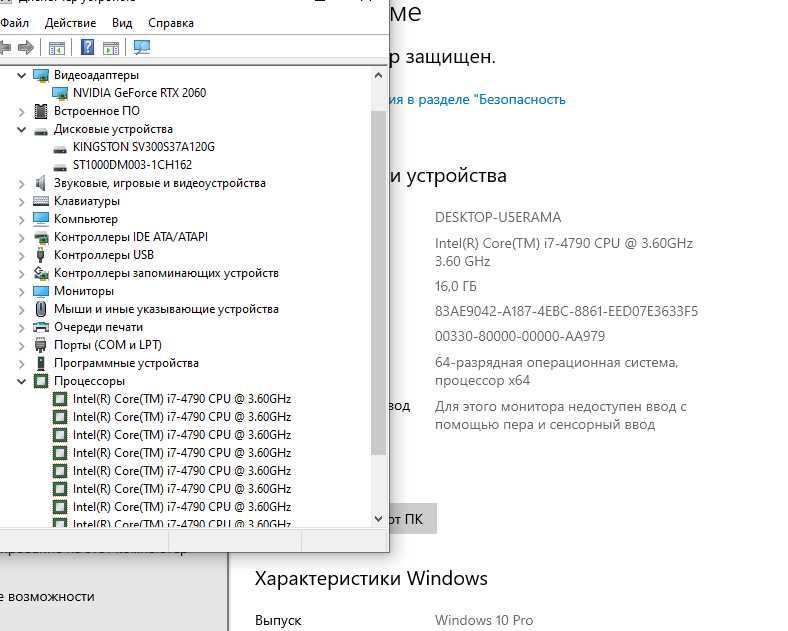Image resolution: width=788 pixels, height=631 pixels.
Task: Click the Встроенное ПО chip icon
Action: click(41, 111)
